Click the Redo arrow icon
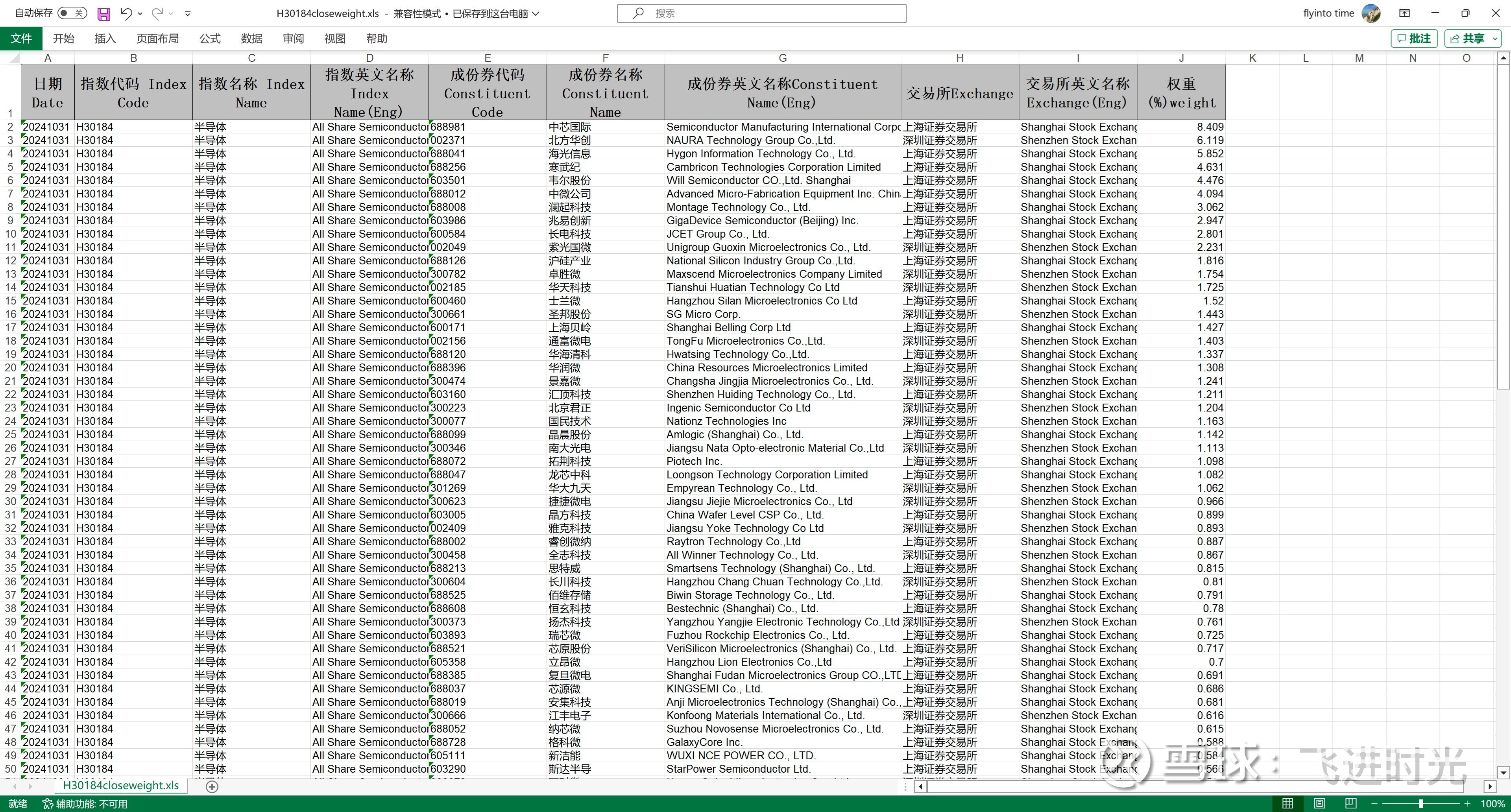The width and height of the screenshot is (1511, 812). pos(157,13)
